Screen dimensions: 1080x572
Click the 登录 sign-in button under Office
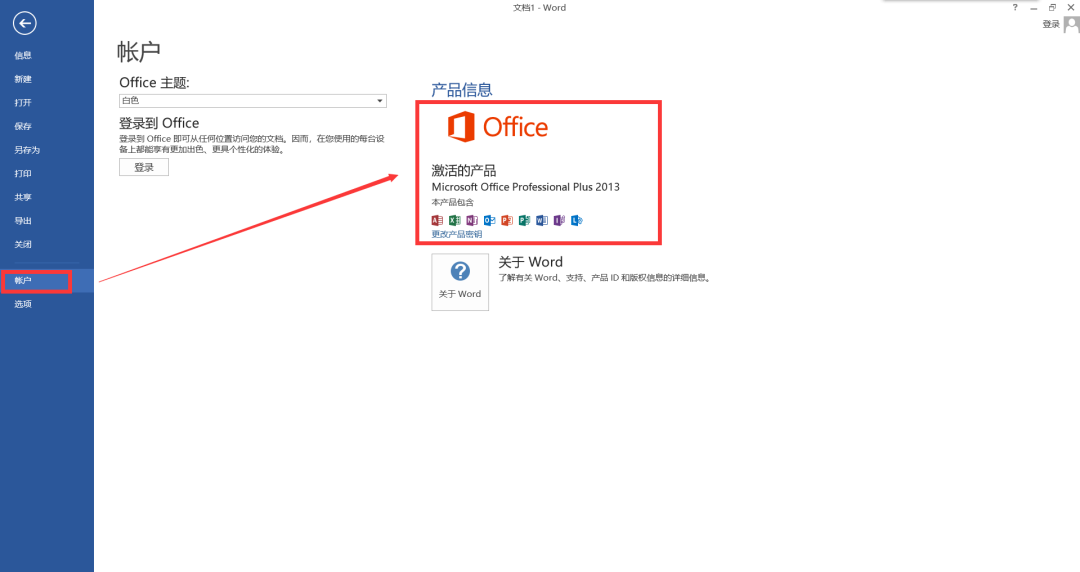click(x=144, y=167)
